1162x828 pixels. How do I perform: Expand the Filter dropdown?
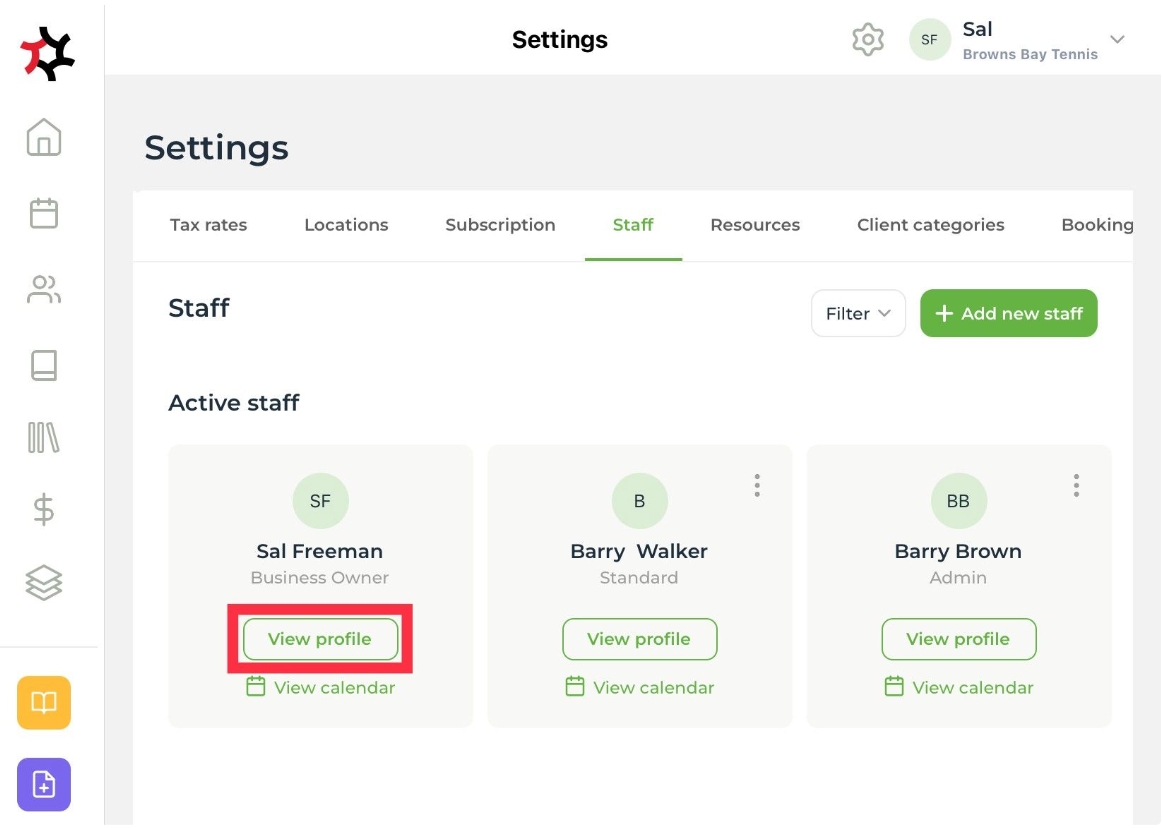(858, 314)
